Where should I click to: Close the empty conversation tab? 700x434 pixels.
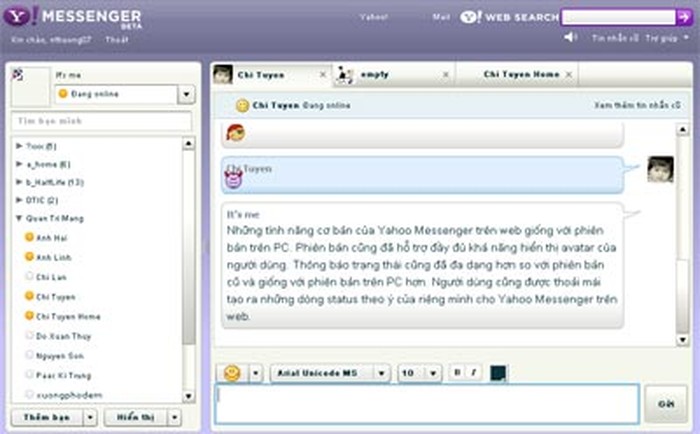coord(446,75)
